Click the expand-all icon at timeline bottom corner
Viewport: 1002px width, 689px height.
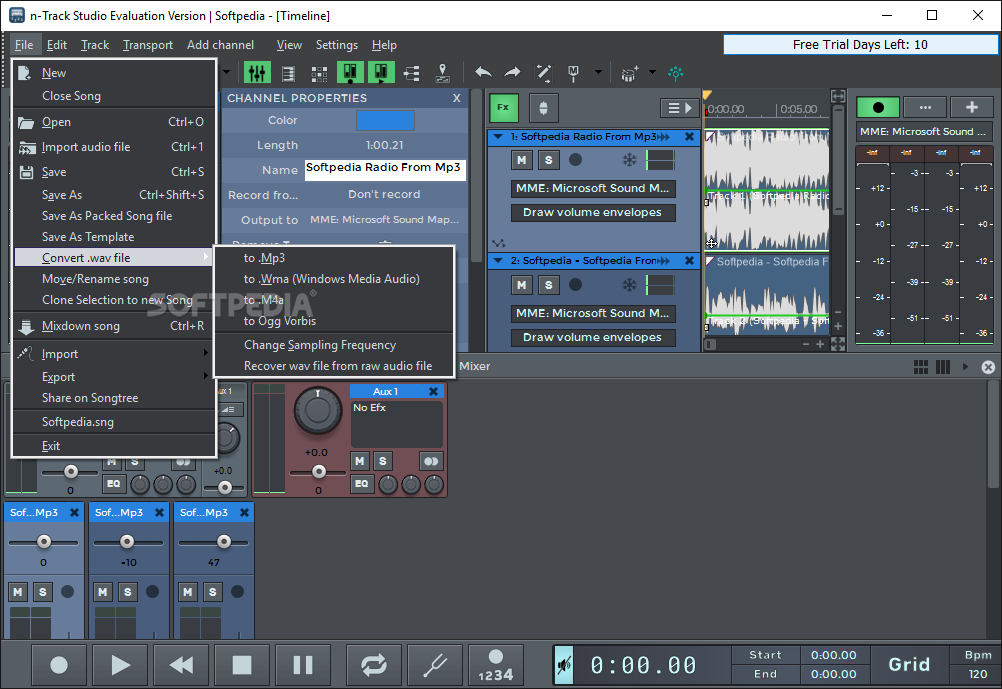pyautogui.click(x=838, y=344)
